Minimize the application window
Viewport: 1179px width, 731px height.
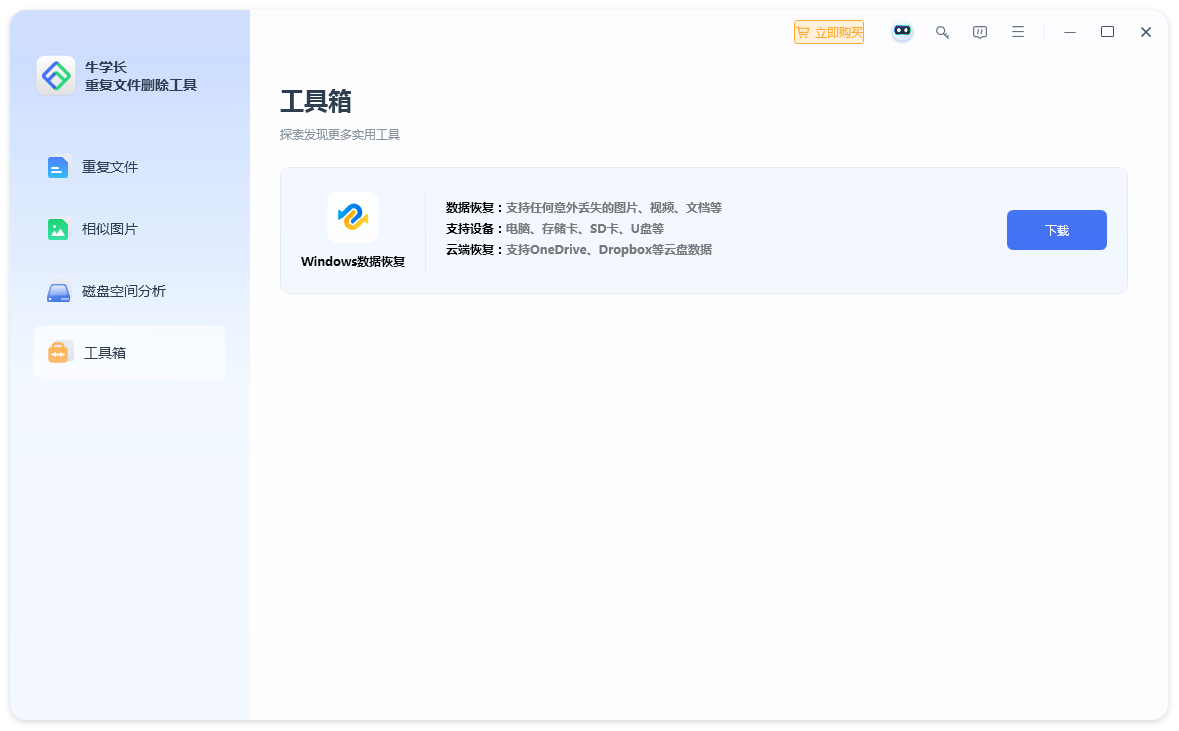(1070, 32)
